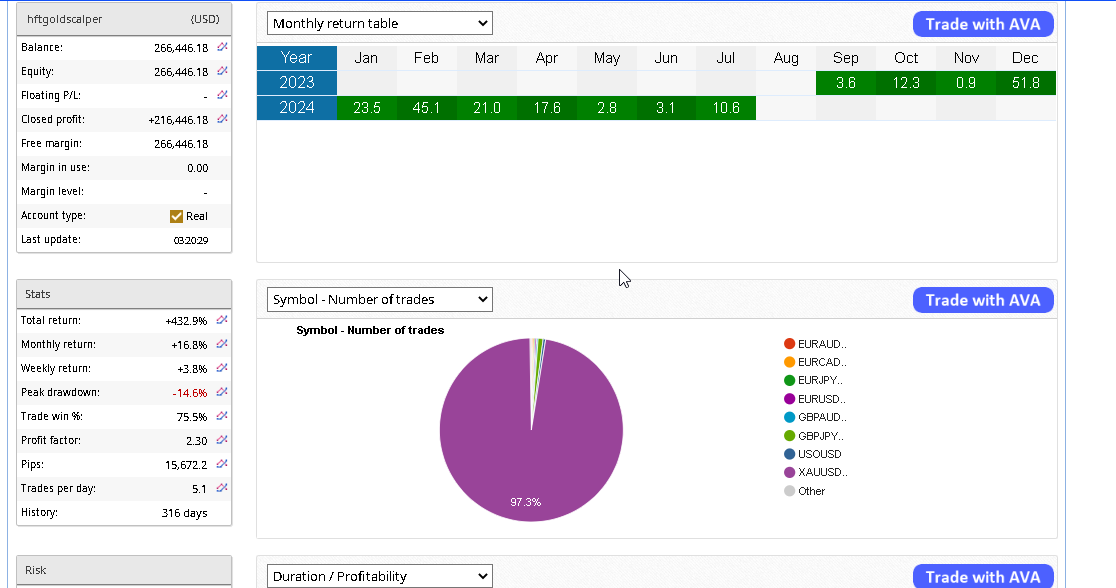
Task: Expand the Symbol - Number of trades dropdown
Action: point(379,299)
